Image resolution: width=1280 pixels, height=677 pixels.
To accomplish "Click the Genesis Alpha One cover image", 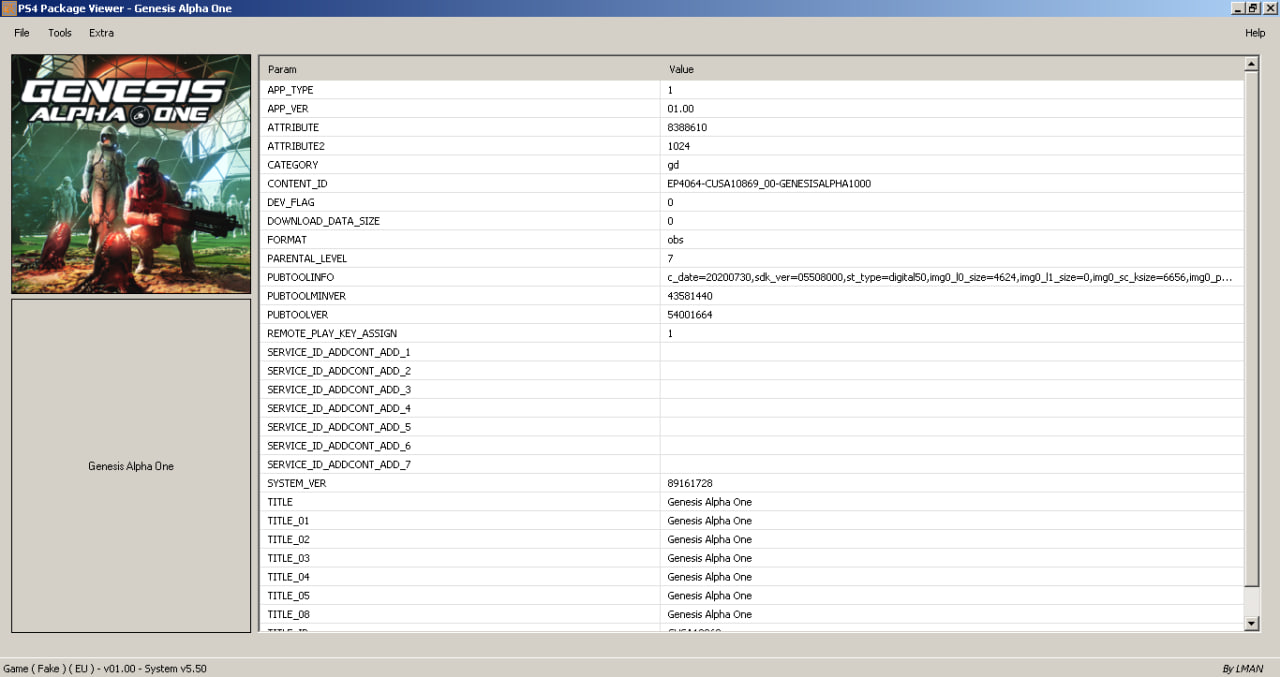I will 131,174.
